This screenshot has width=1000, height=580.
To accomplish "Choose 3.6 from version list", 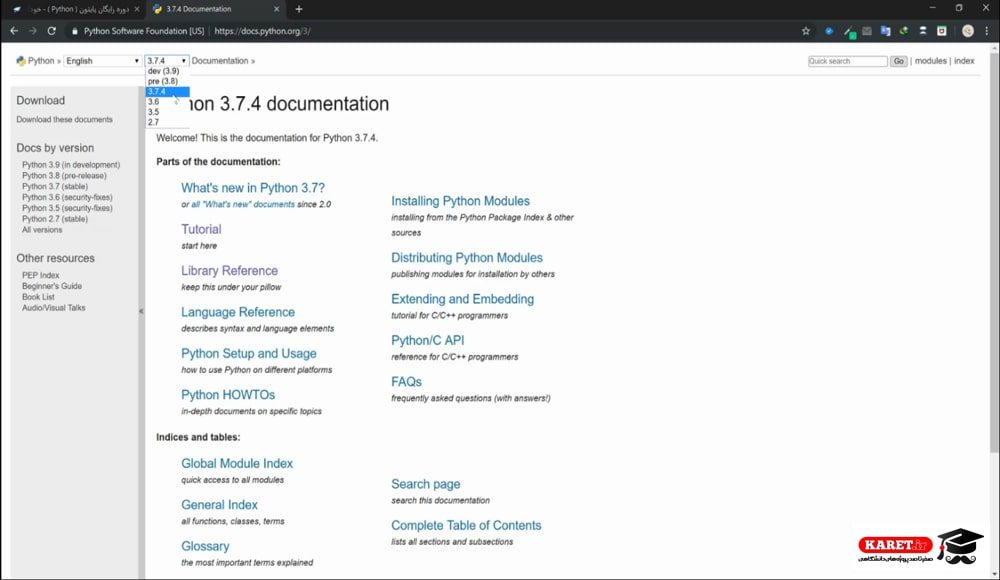I will pos(167,101).
